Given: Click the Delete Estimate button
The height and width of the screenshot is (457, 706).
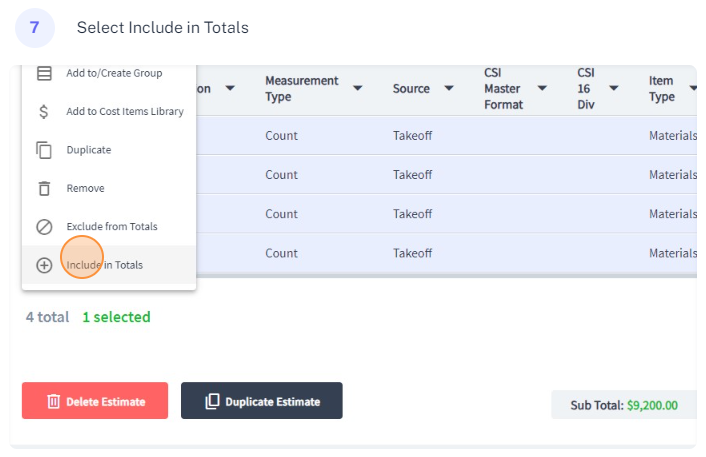Looking at the screenshot, I should tap(95, 401).
